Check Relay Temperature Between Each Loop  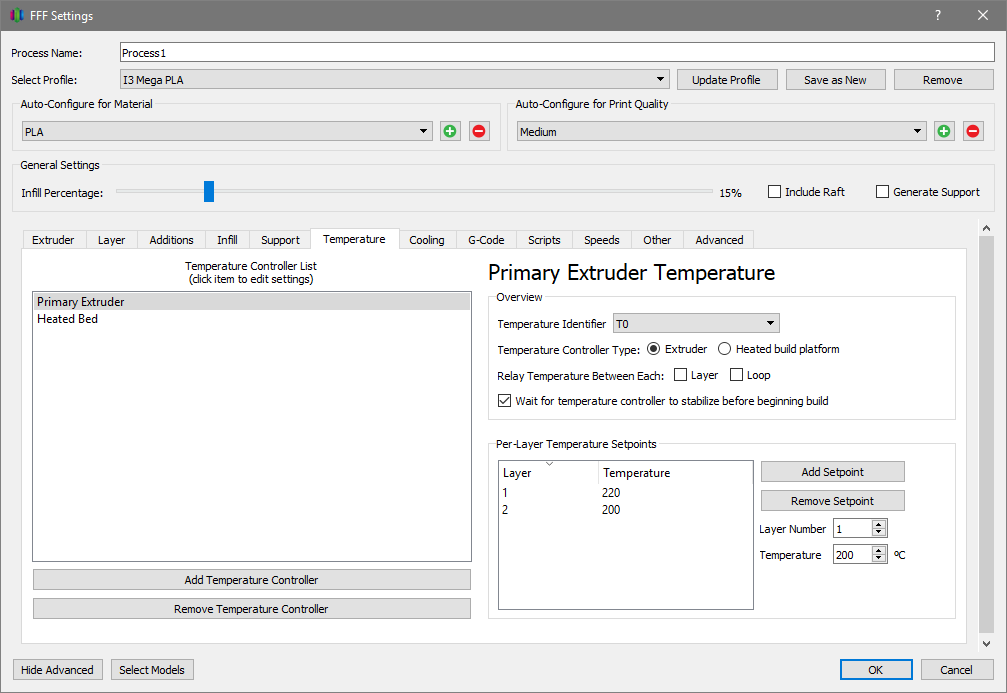(x=736, y=375)
